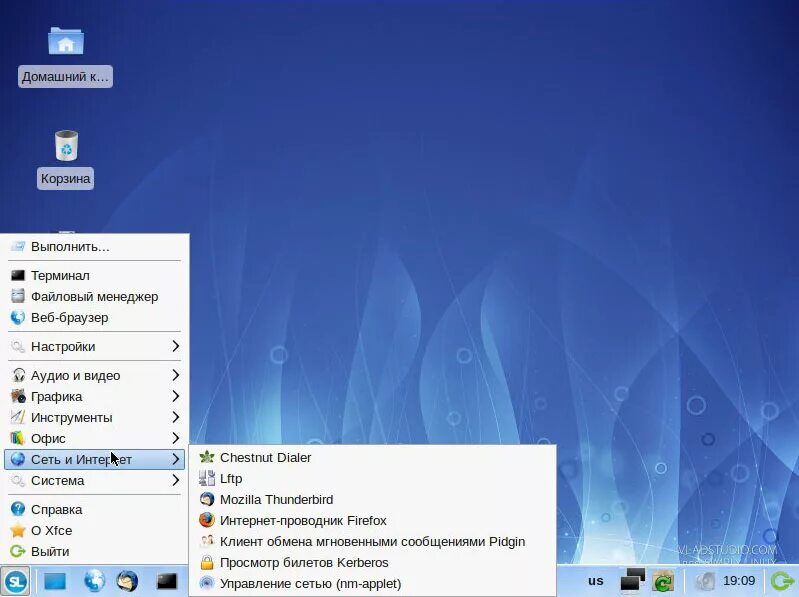
Task: Select the Chestnut Dialer label
Action: tap(265, 457)
